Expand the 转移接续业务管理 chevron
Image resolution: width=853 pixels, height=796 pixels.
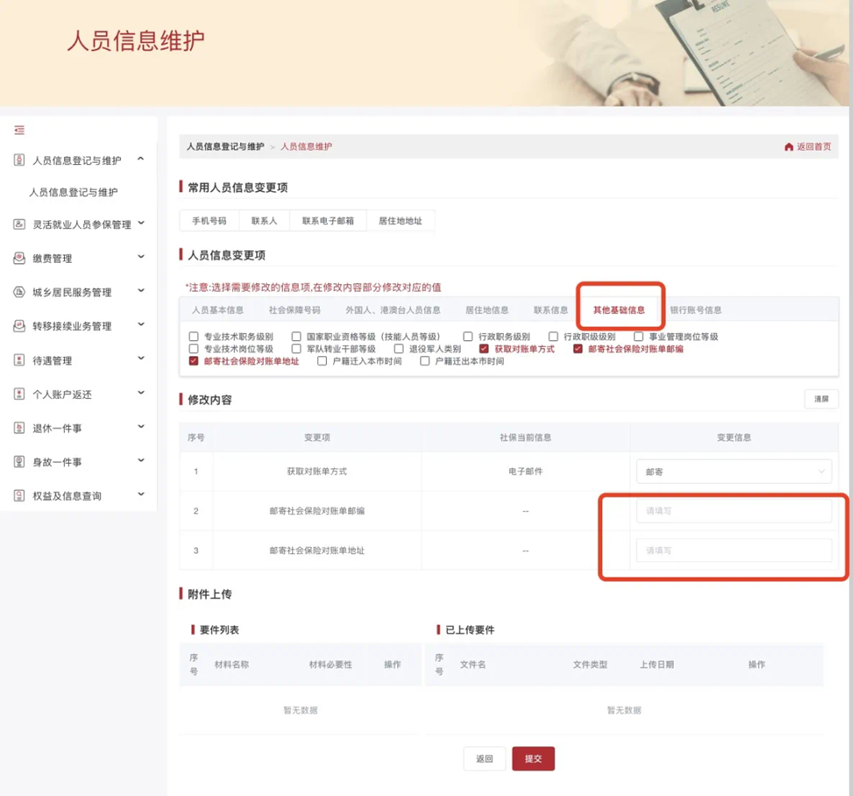coord(141,324)
